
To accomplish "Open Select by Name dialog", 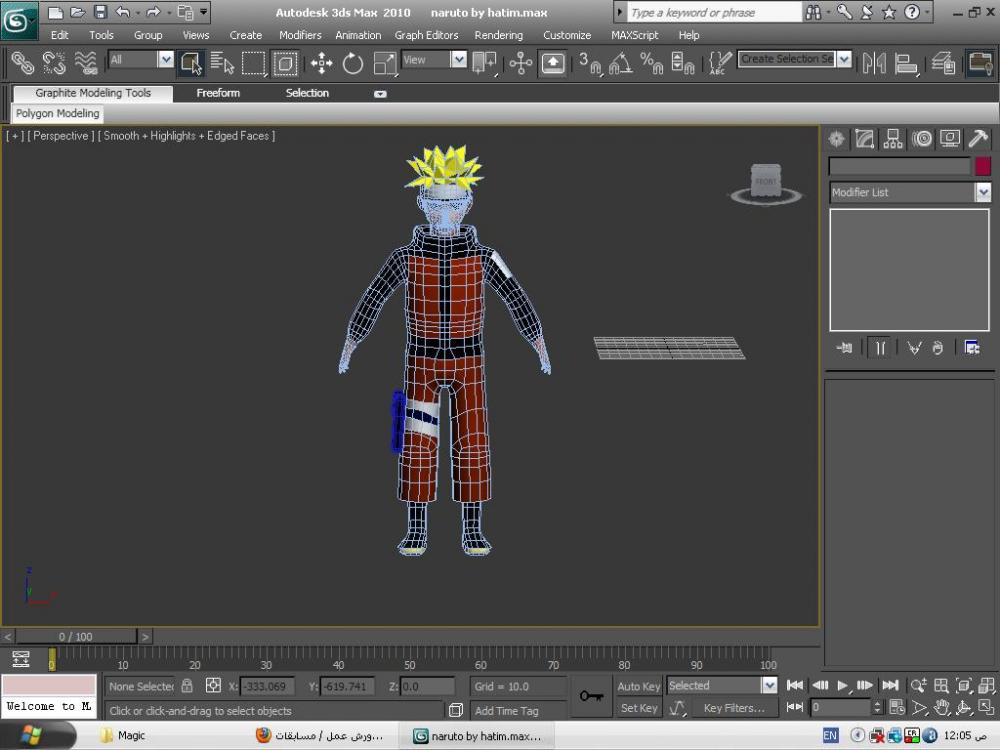I will tap(222, 62).
